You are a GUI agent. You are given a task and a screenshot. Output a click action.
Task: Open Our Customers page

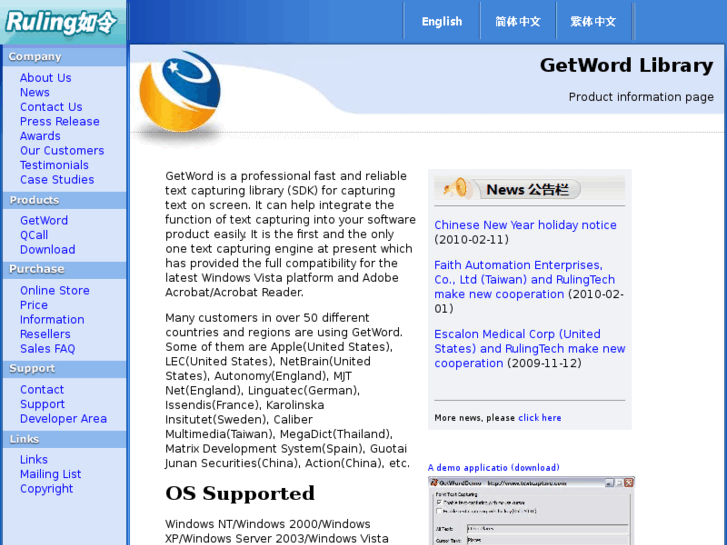pyautogui.click(x=62, y=150)
